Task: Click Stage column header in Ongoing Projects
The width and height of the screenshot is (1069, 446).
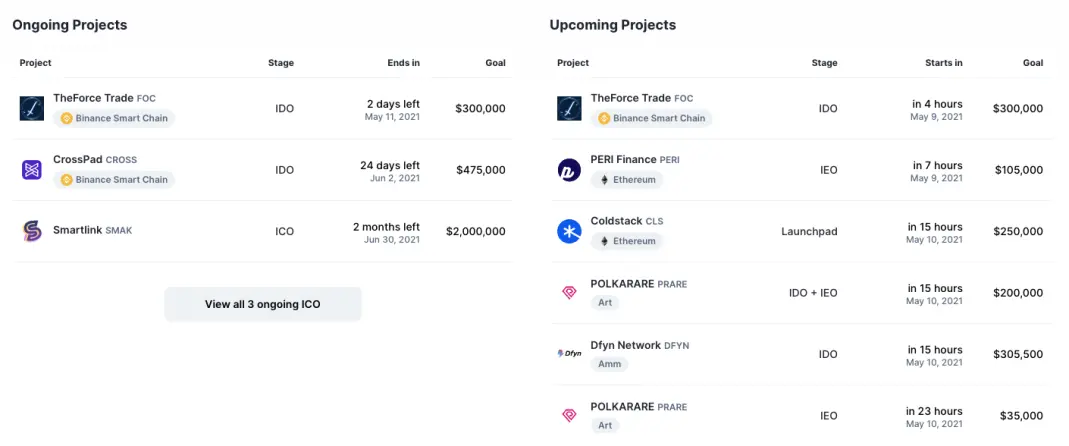Action: (281, 63)
